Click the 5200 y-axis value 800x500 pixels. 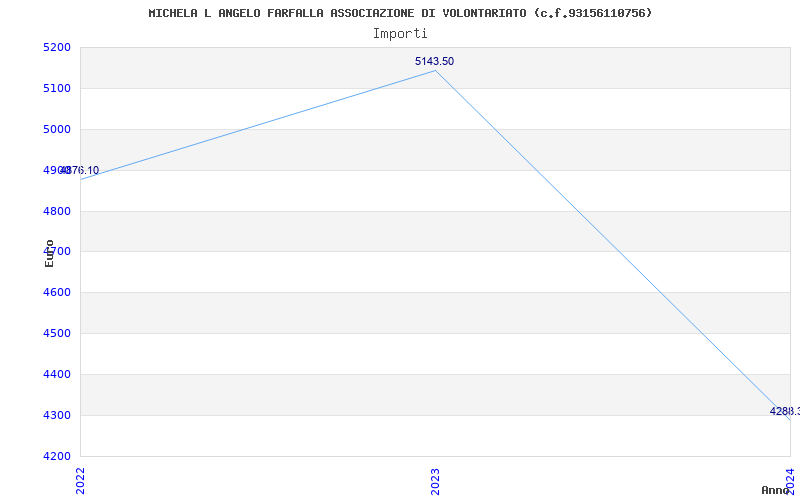tap(57, 47)
